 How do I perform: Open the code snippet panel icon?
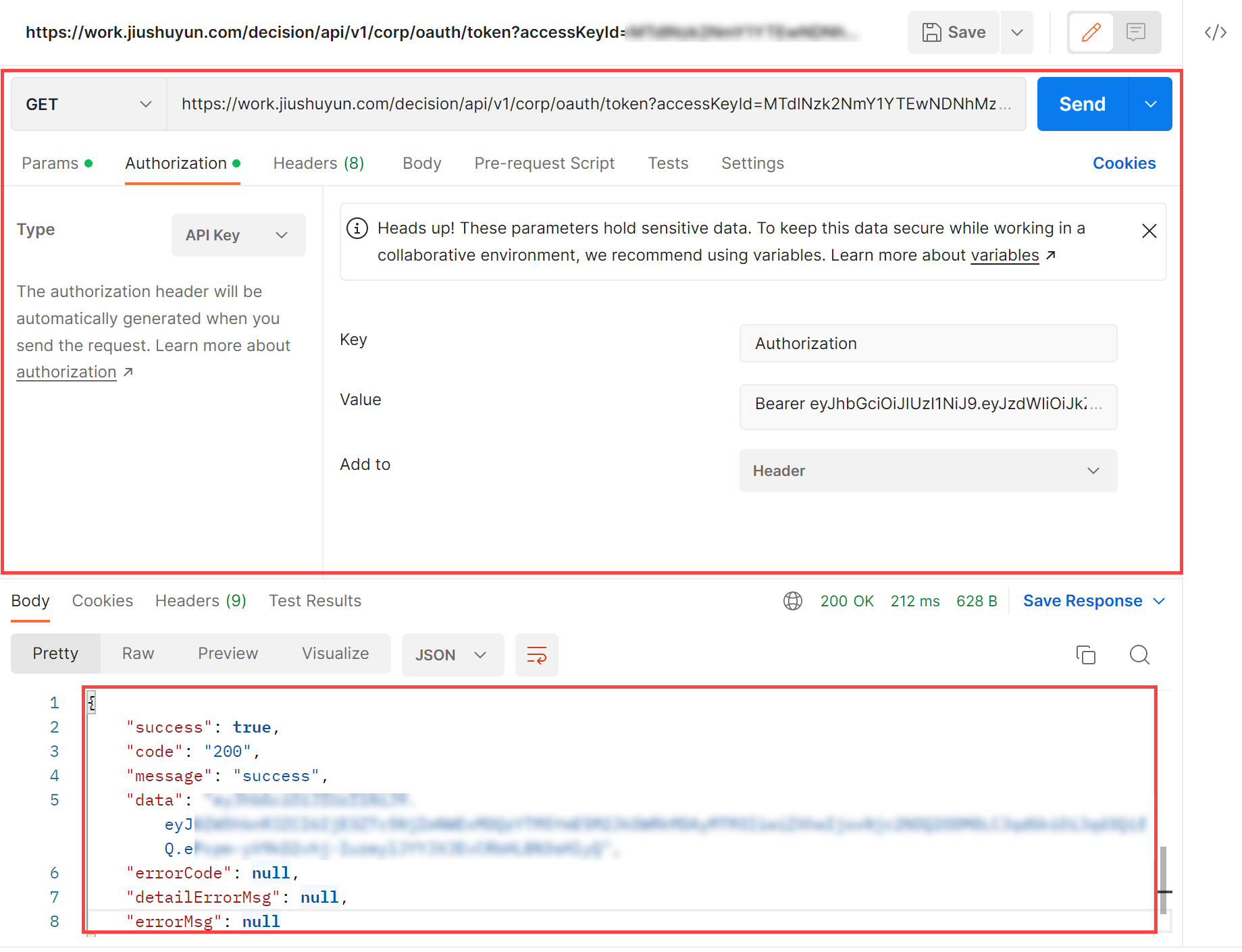coord(1216,32)
